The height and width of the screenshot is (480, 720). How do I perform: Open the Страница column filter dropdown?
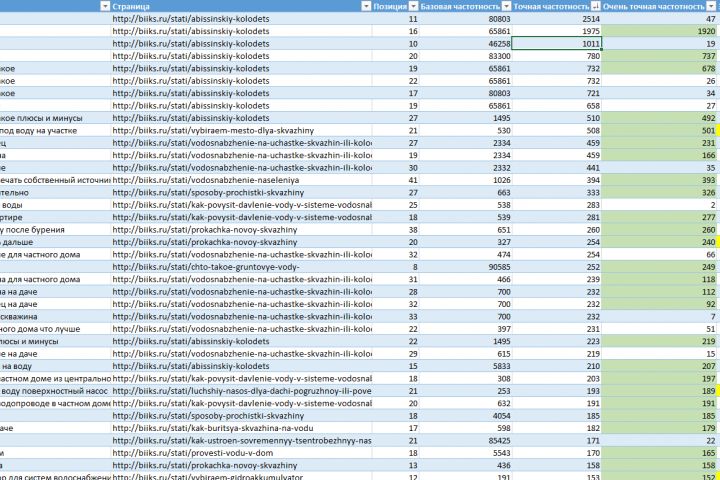[x=366, y=6]
